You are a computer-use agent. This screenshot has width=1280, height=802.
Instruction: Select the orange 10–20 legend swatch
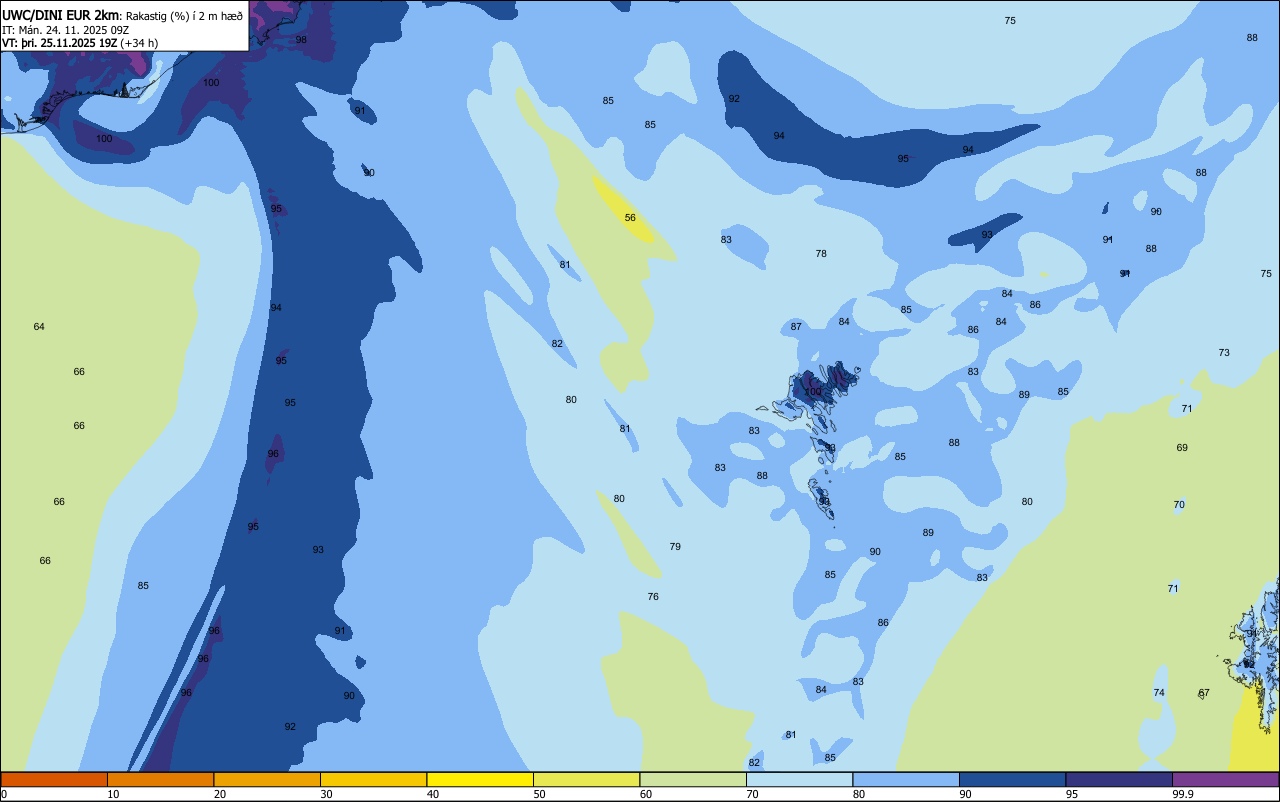click(x=160, y=779)
